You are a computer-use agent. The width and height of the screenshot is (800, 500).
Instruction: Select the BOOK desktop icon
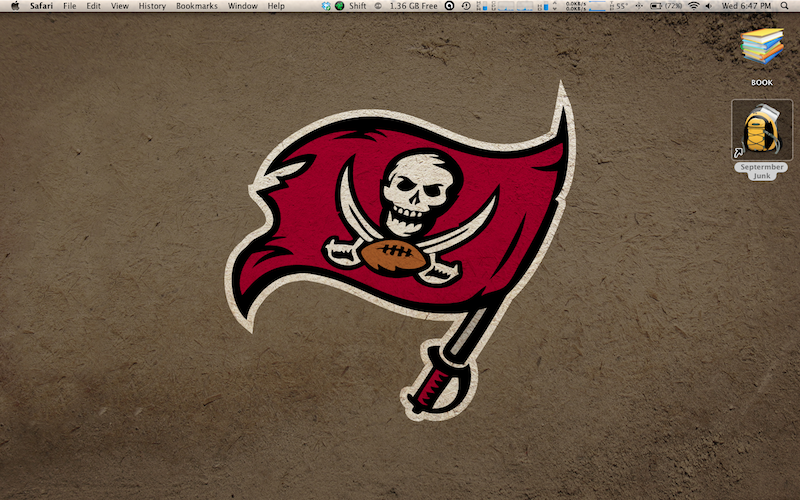click(762, 46)
